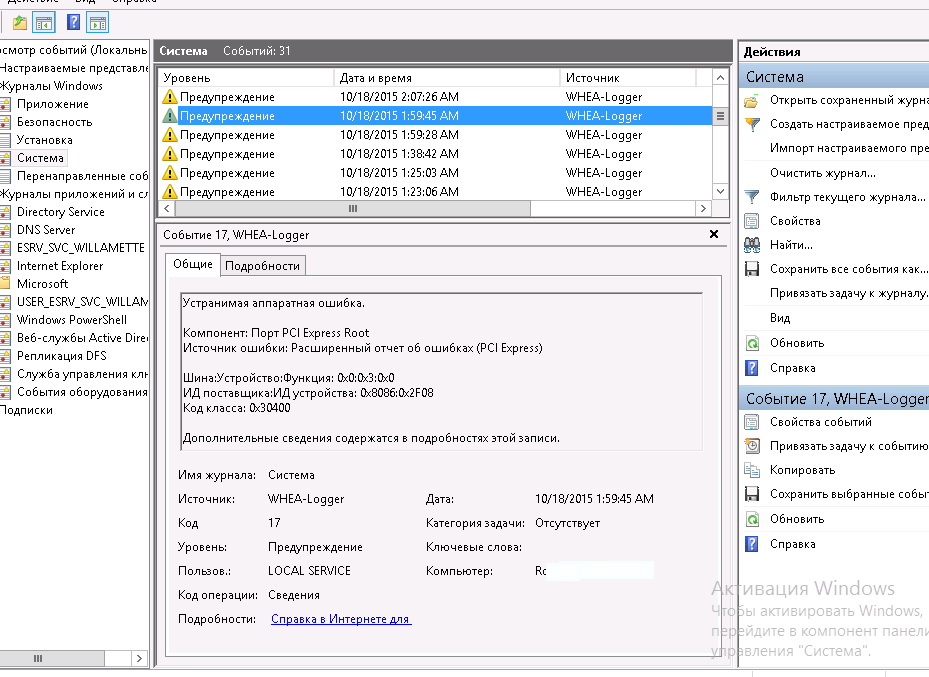Switch to the Подробности tab
The image size is (929, 677).
[x=262, y=266]
